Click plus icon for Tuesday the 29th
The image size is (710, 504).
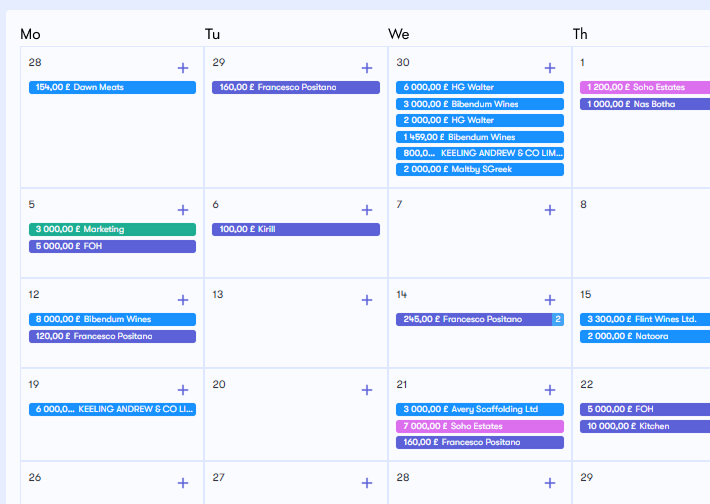pos(367,68)
